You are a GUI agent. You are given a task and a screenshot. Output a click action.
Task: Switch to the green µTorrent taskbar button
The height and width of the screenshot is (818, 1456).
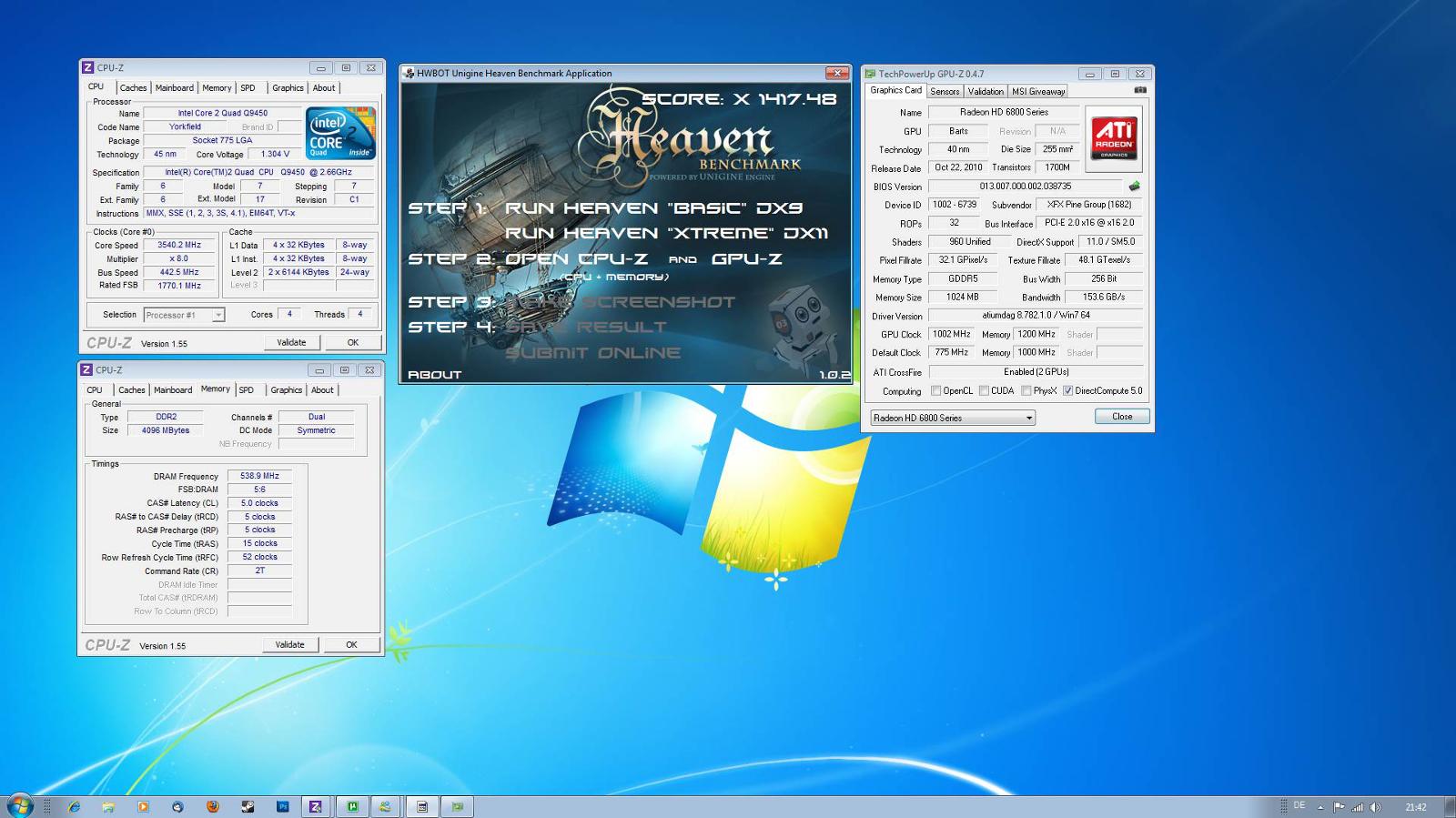[x=352, y=806]
